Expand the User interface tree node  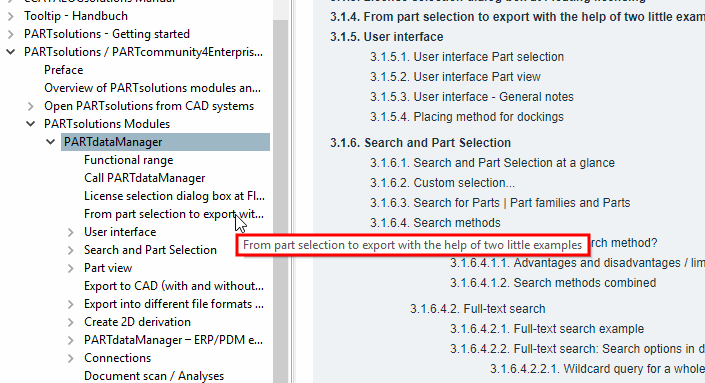[71, 232]
